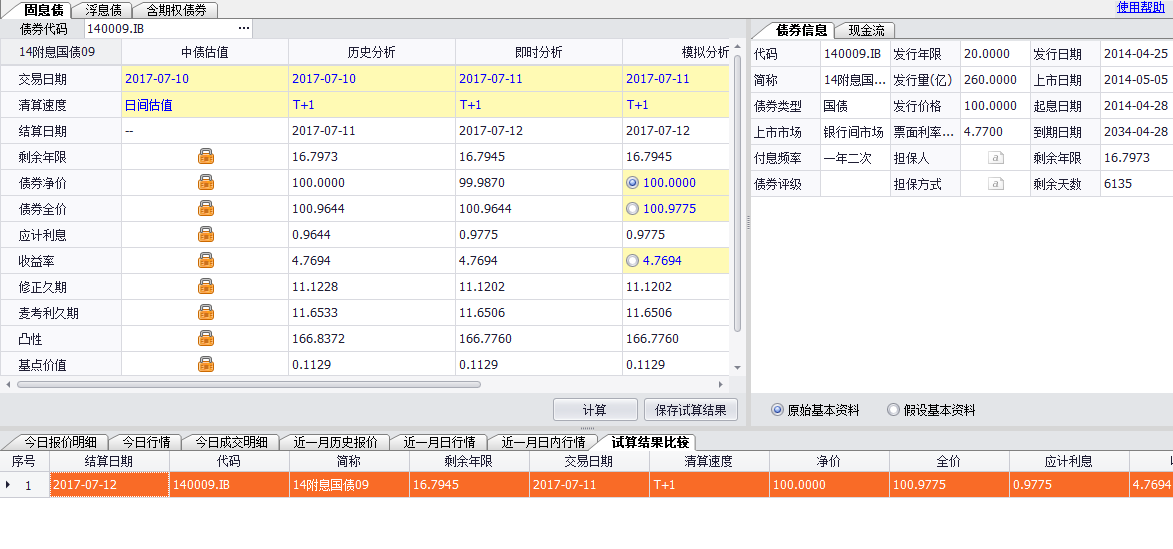The width and height of the screenshot is (1173, 549).
Task: Select 原始基本资料 radio option
Action: 777,410
